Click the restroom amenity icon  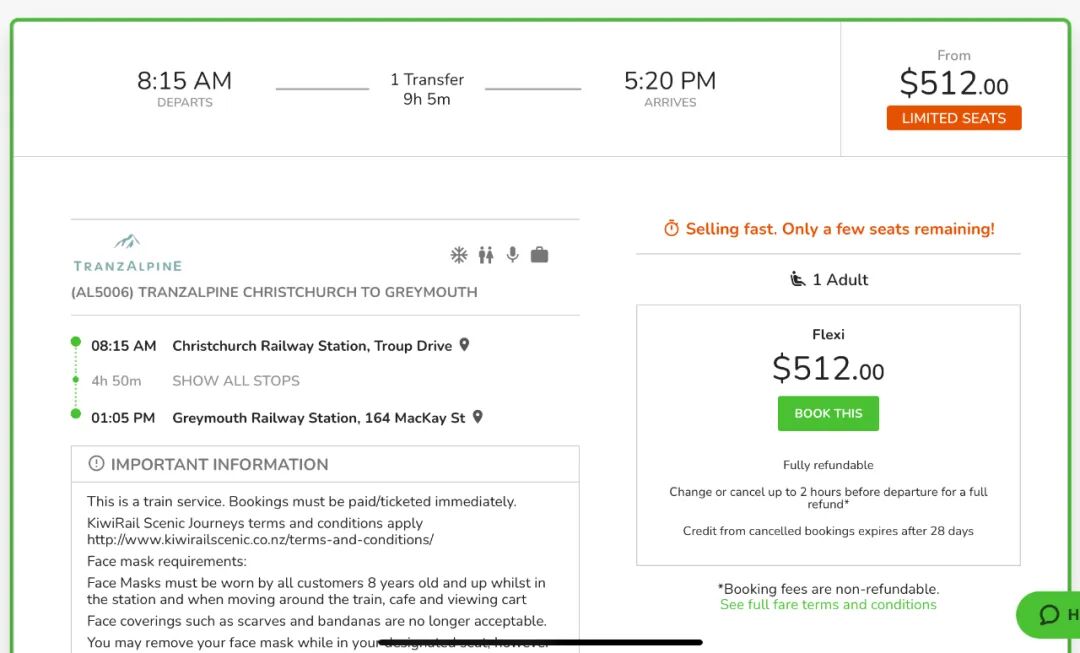click(486, 255)
